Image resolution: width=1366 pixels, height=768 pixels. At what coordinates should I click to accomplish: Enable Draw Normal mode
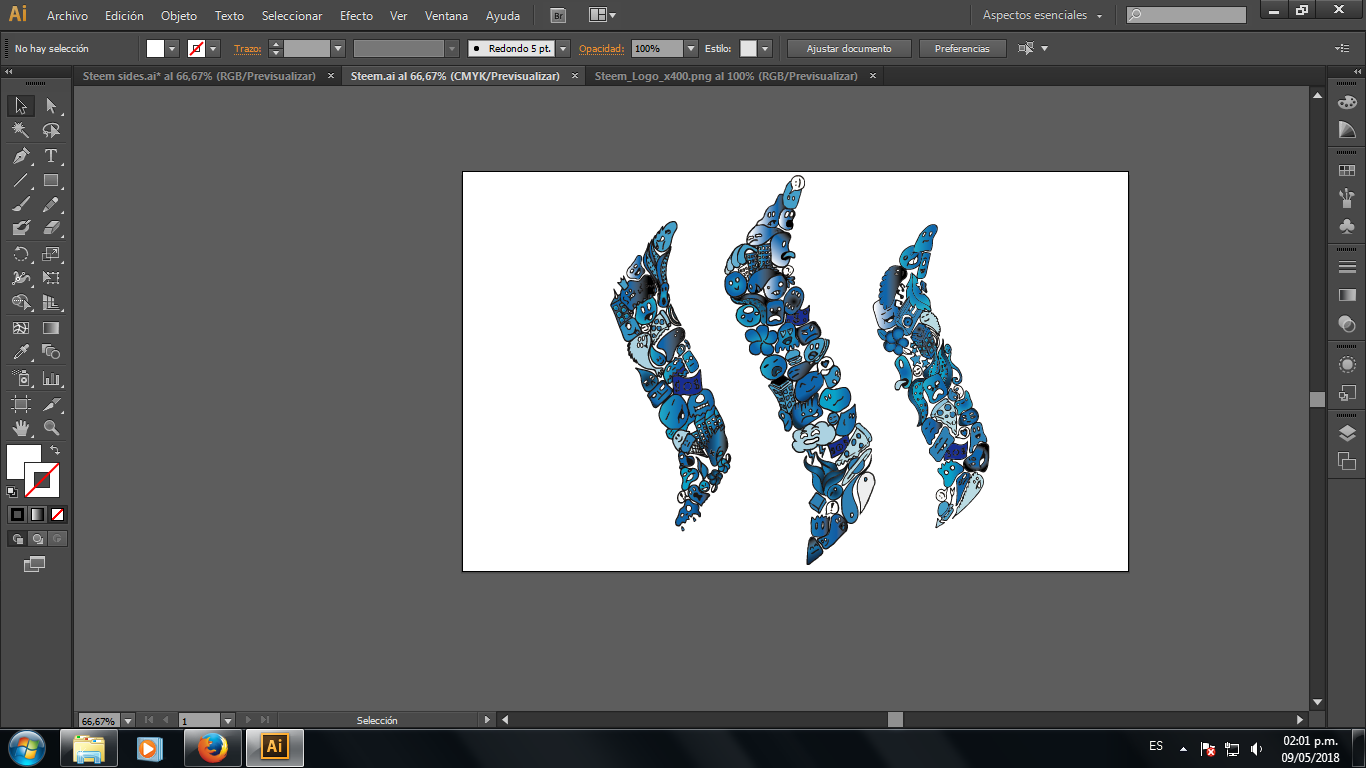pyautogui.click(x=17, y=539)
